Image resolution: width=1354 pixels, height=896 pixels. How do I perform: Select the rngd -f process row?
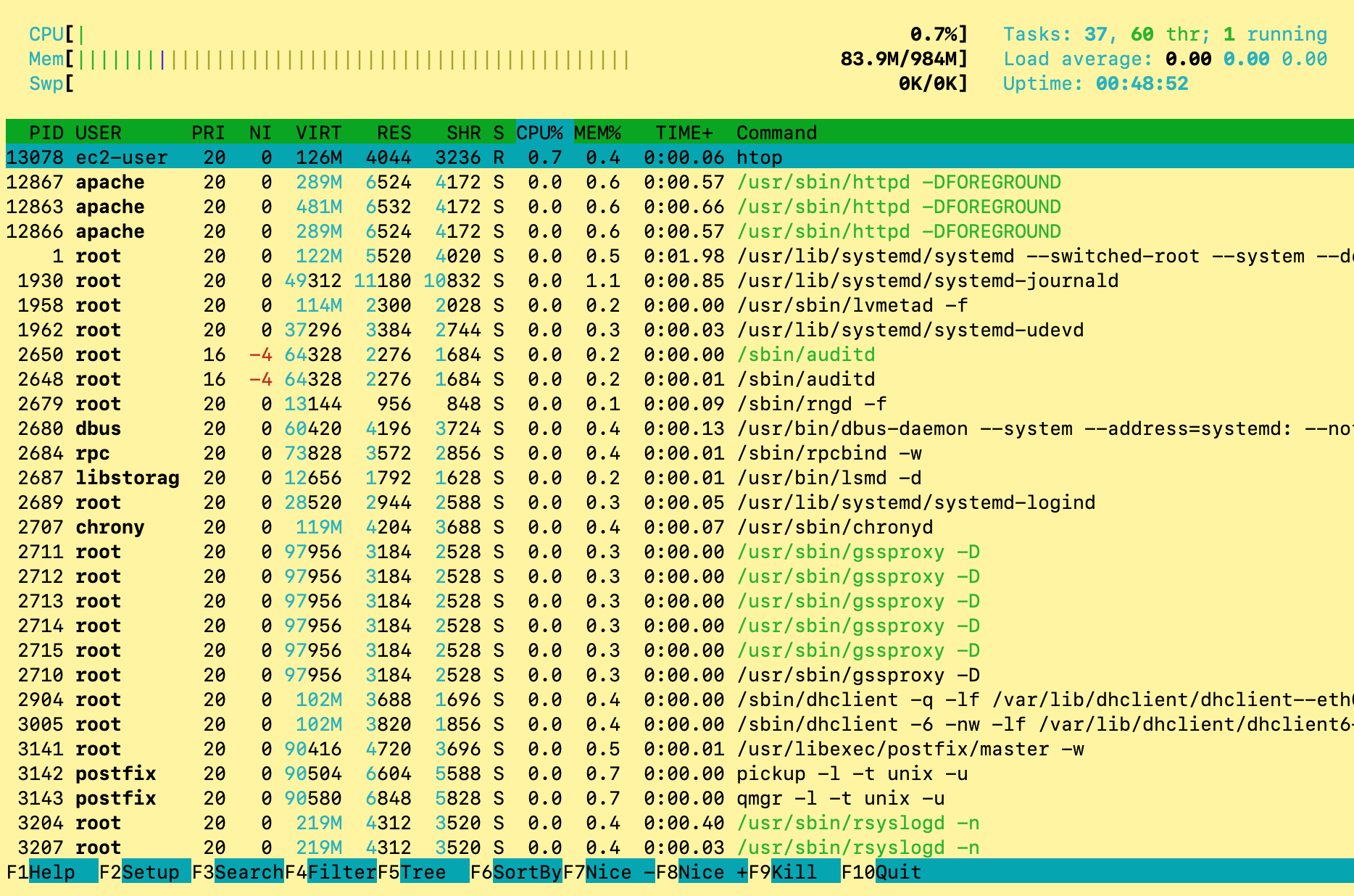[x=680, y=404]
